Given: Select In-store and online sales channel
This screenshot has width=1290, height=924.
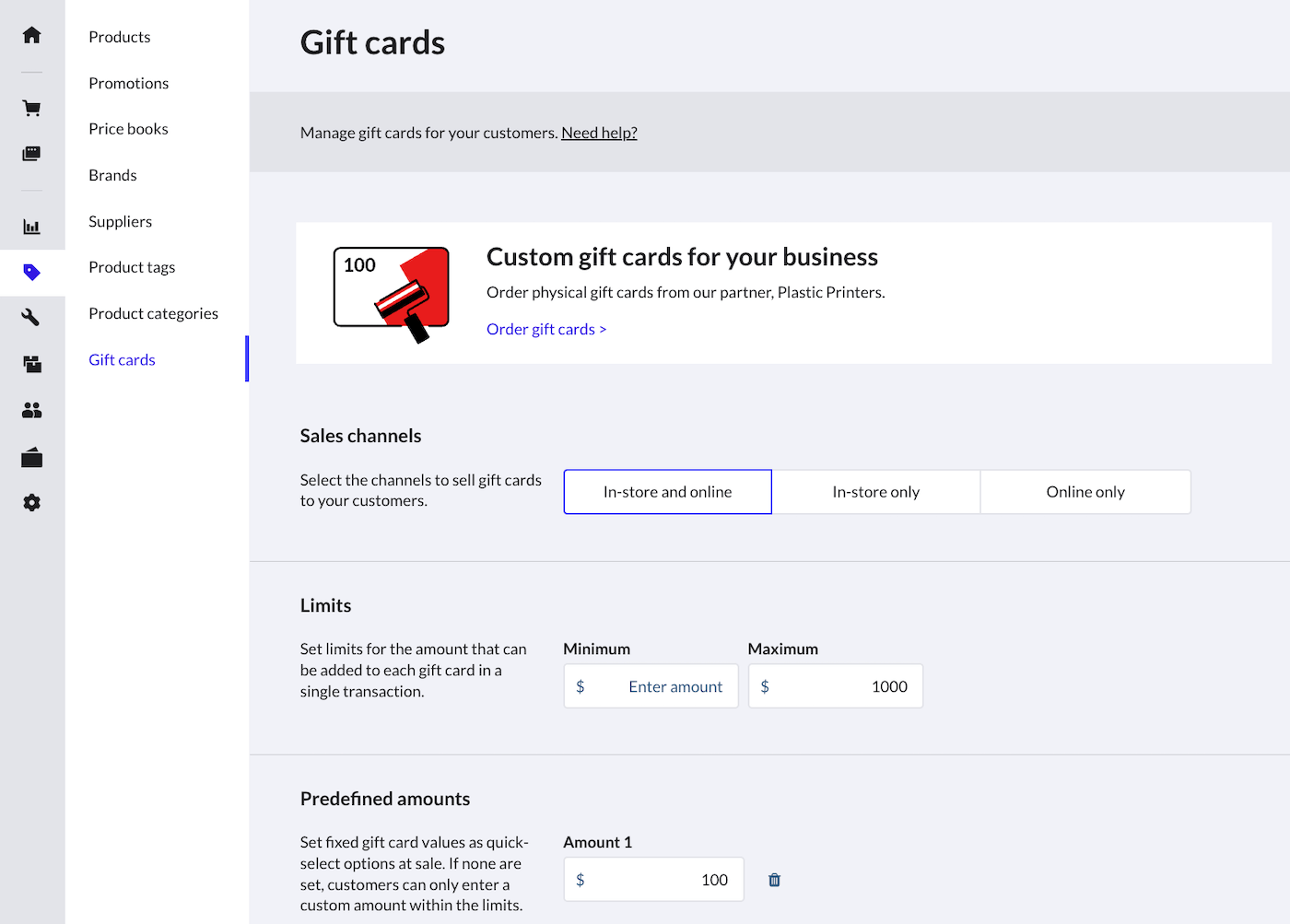Looking at the screenshot, I should click(x=667, y=492).
